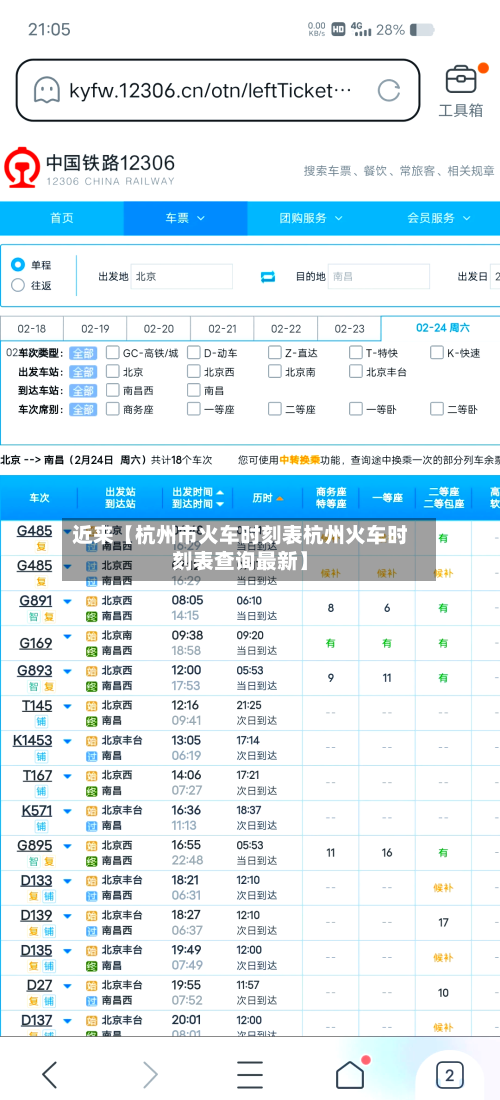Click the 过 pass-through icon for K571

[91, 826]
